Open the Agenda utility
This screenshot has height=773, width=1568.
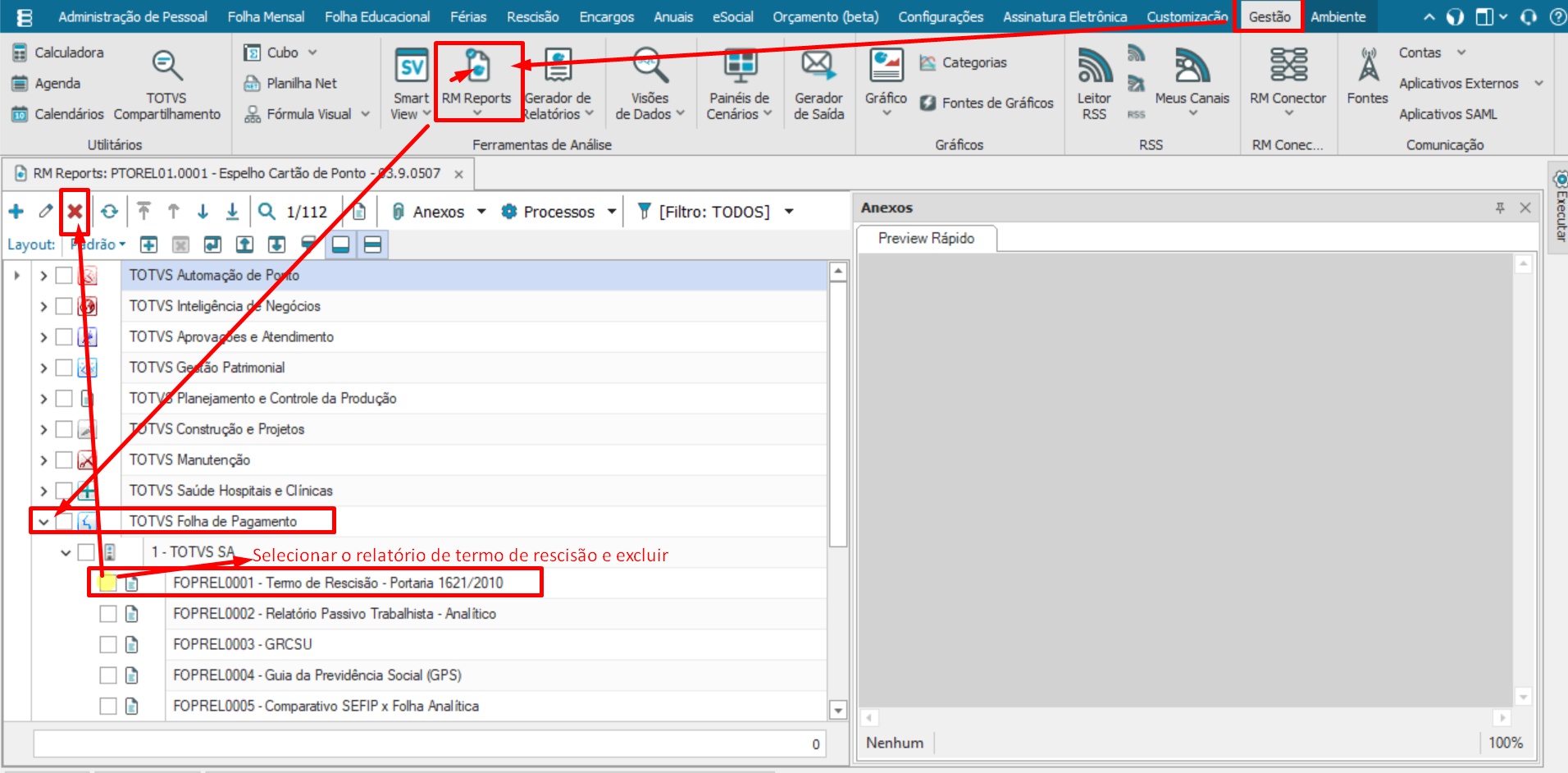point(46,84)
